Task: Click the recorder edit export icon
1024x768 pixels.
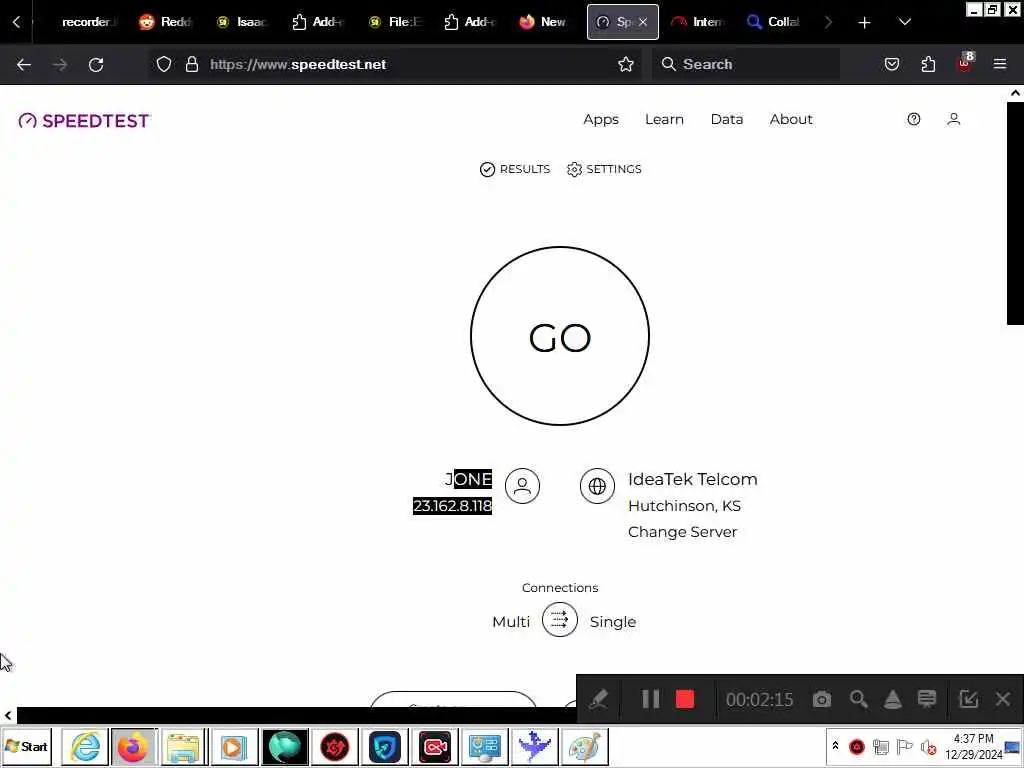Action: coord(968,699)
